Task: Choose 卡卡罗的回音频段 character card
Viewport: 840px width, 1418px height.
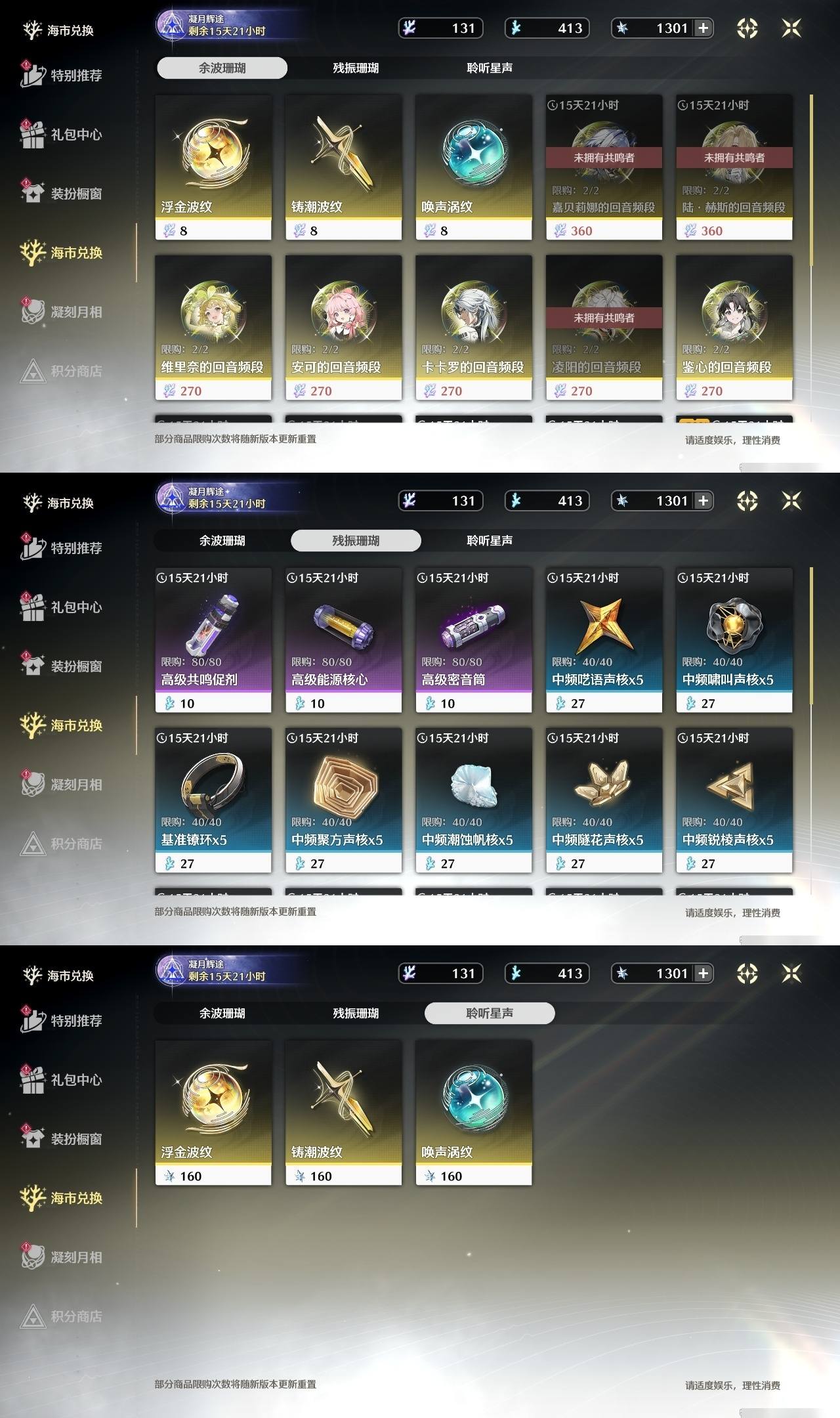Action: [474, 328]
